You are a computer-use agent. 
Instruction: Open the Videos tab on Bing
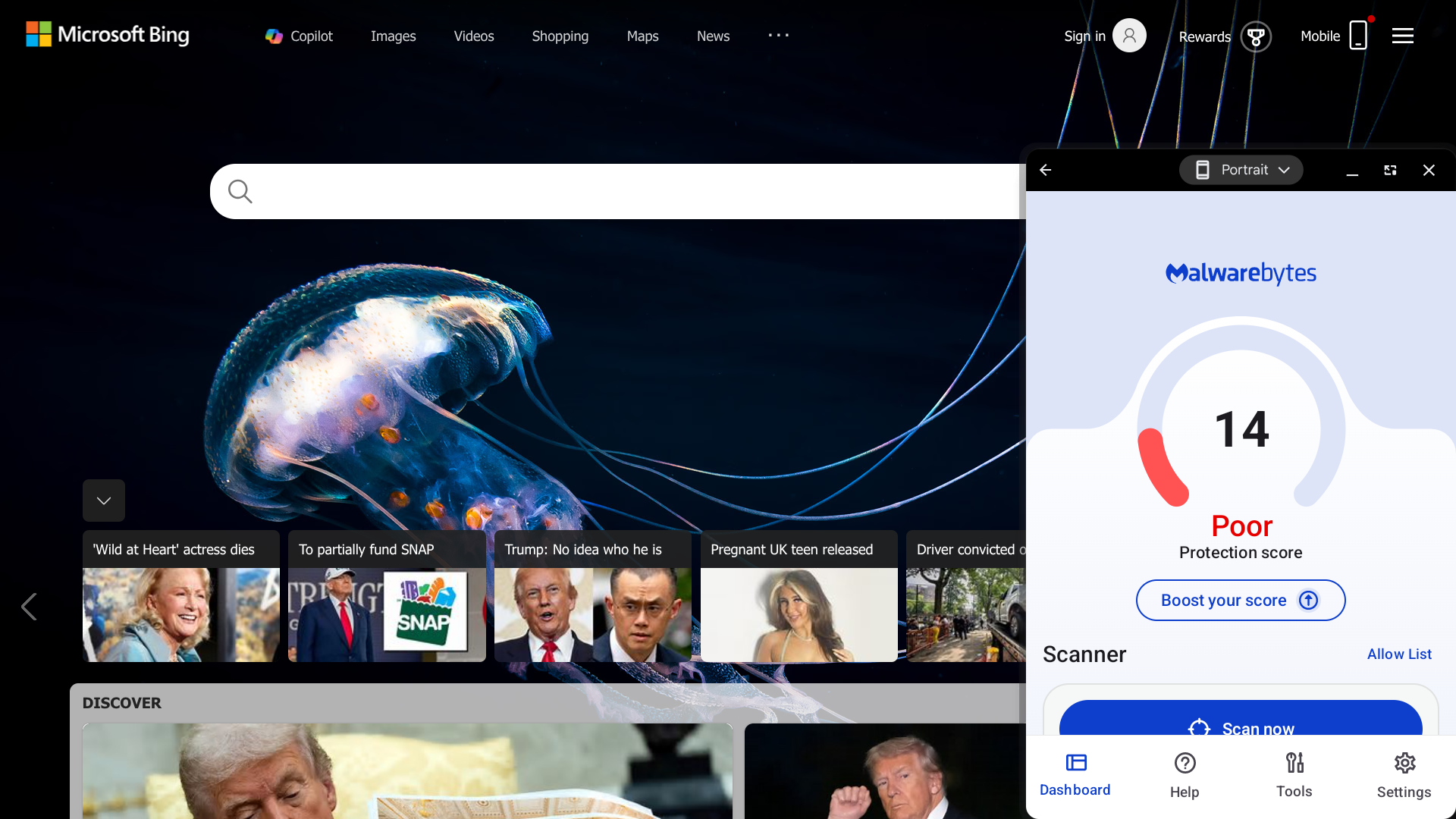click(474, 36)
